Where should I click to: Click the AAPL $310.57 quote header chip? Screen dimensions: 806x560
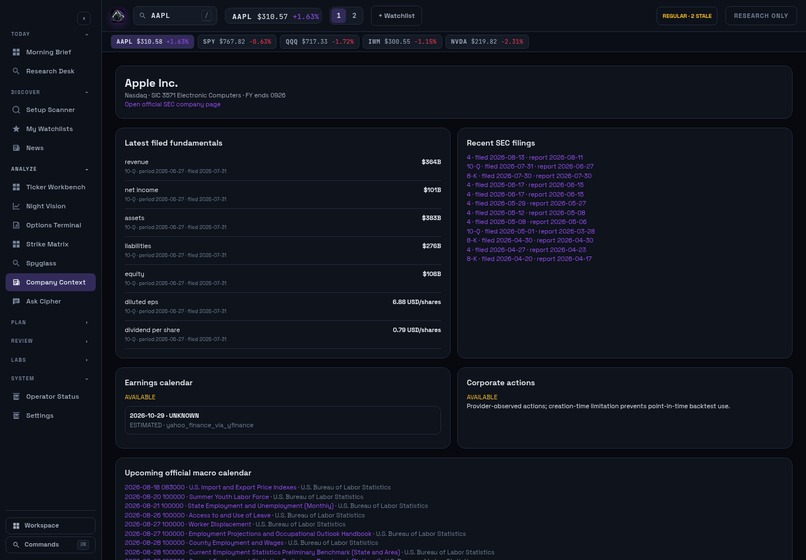[273, 16]
